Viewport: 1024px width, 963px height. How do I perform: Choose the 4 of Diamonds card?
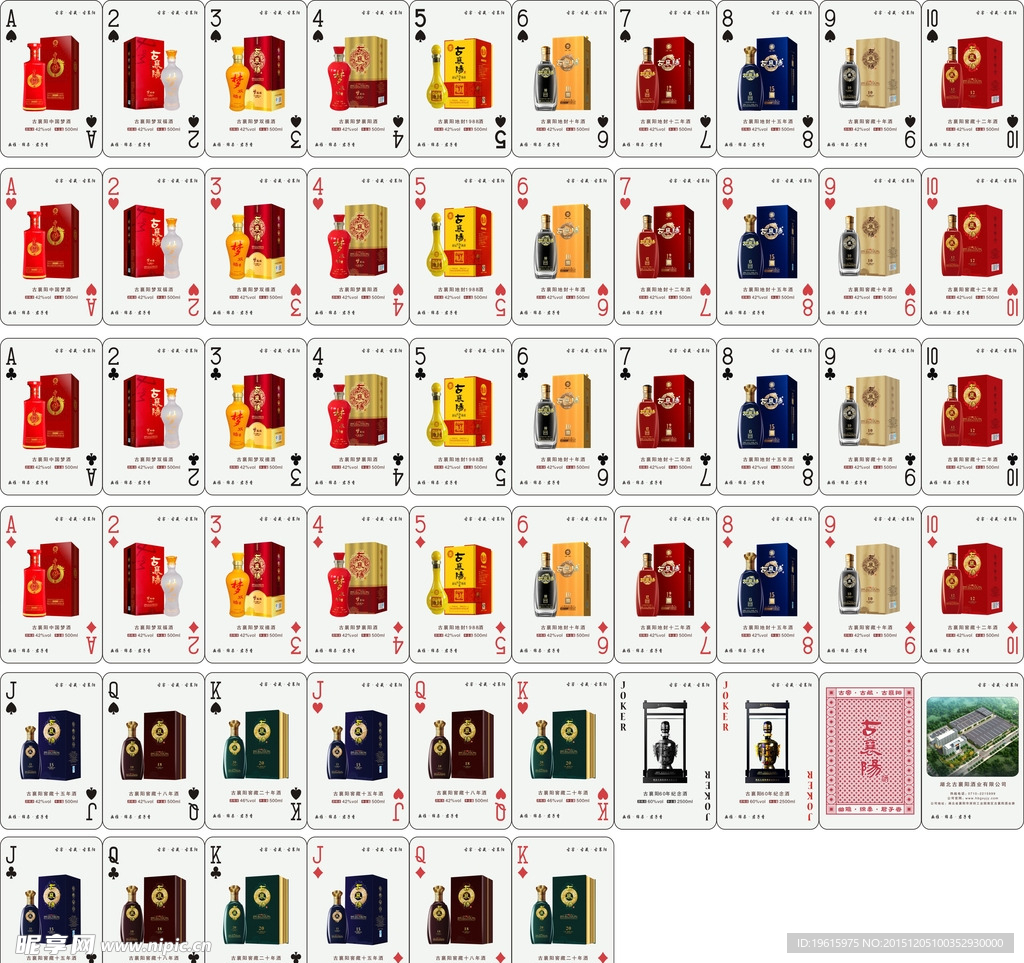point(359,585)
